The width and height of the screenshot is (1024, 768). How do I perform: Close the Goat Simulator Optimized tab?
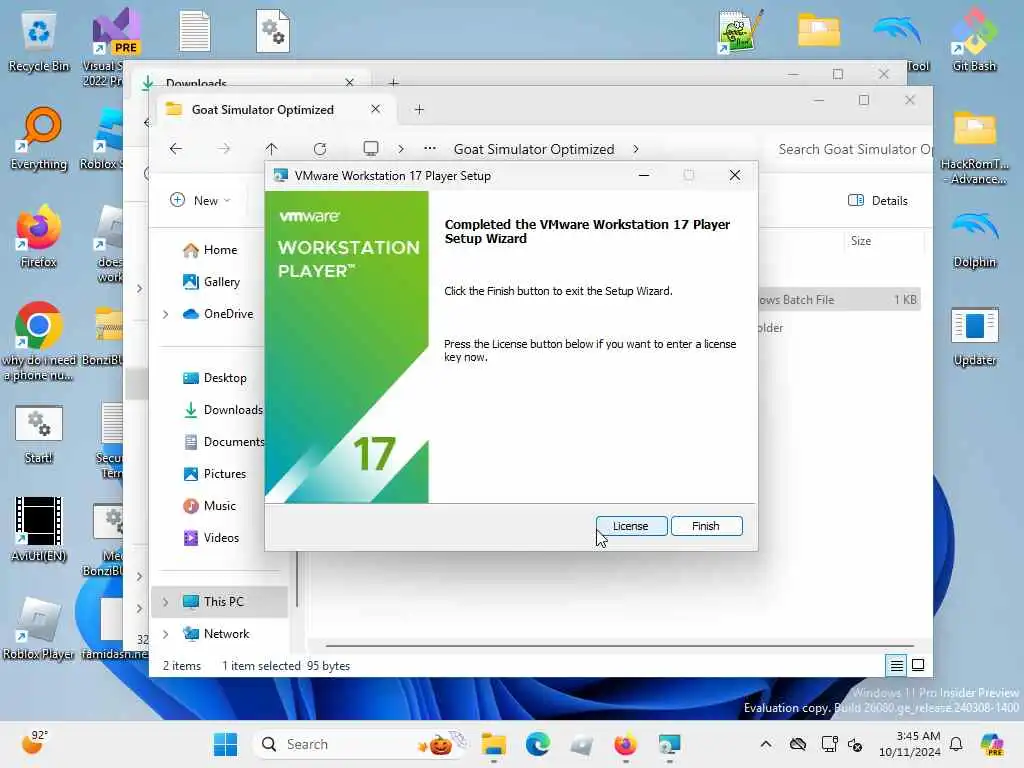(376, 109)
